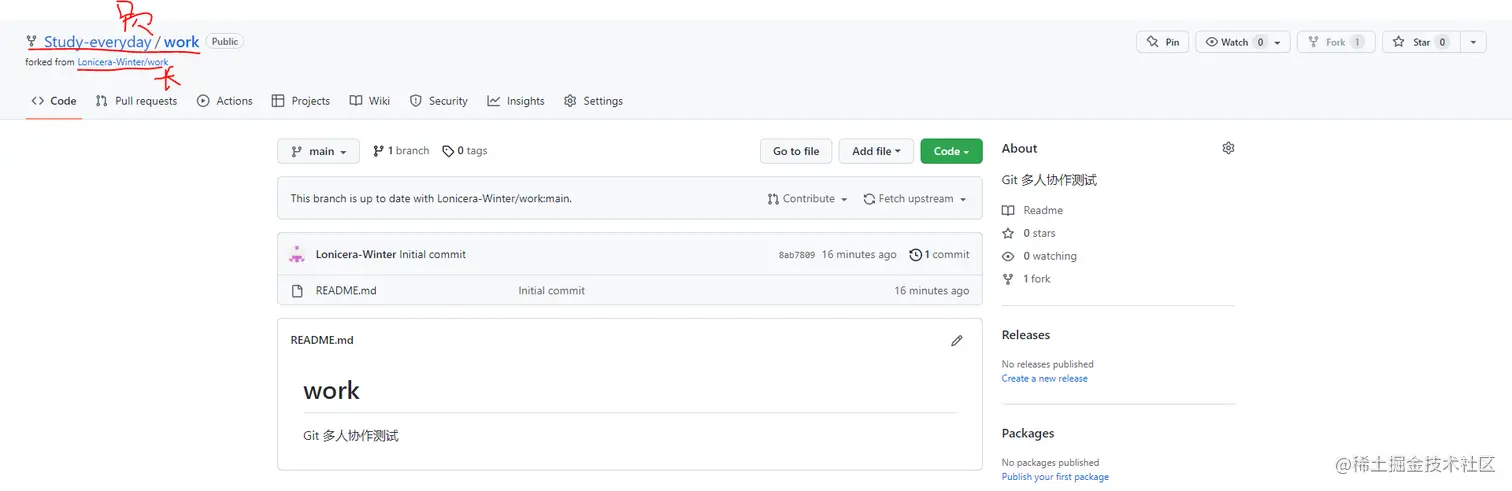Open About settings gear icon

(1228, 148)
